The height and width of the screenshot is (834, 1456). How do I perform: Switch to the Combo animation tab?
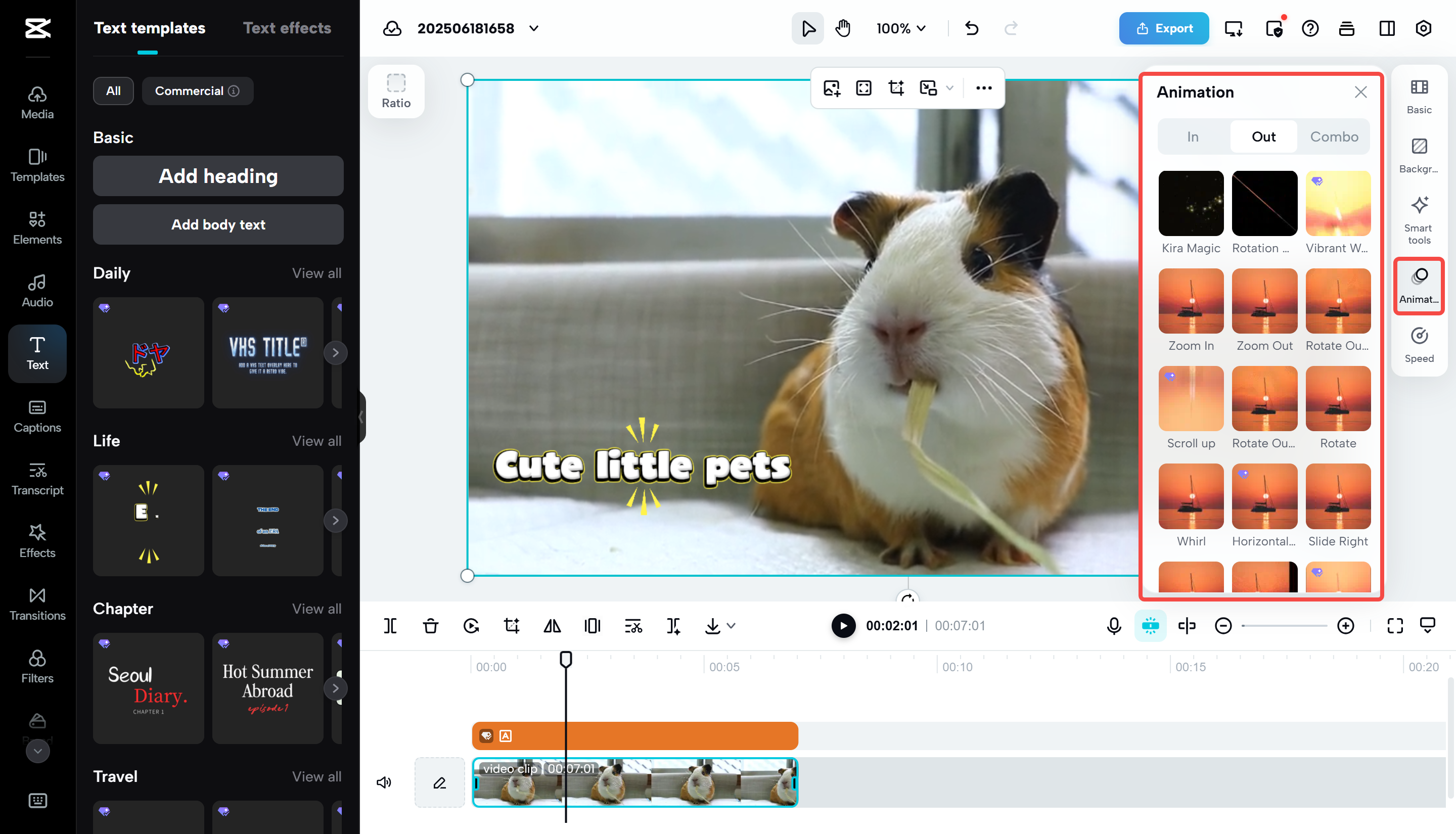1334,136
